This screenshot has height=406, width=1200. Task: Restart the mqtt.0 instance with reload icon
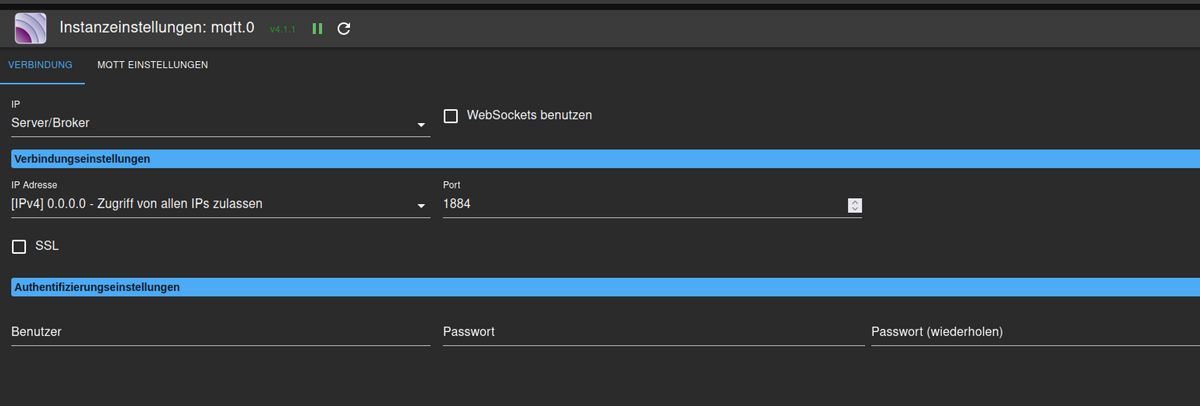point(344,29)
